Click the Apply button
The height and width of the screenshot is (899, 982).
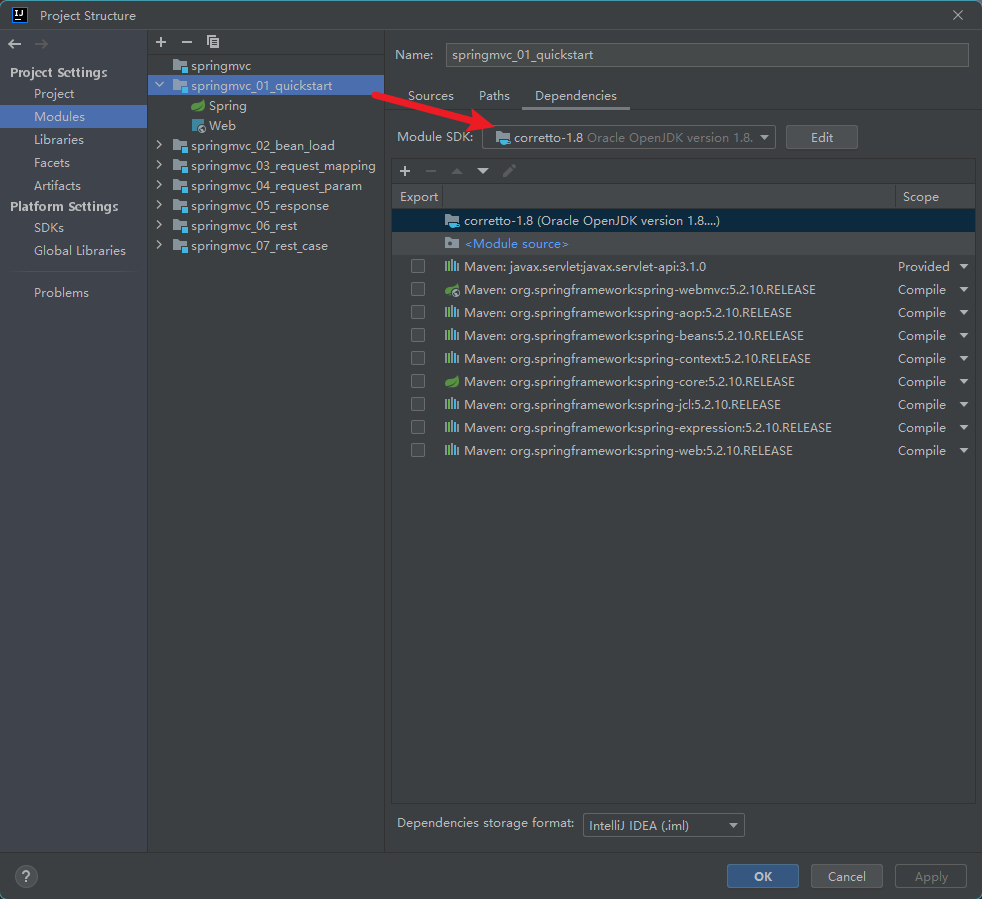[x=931, y=876]
